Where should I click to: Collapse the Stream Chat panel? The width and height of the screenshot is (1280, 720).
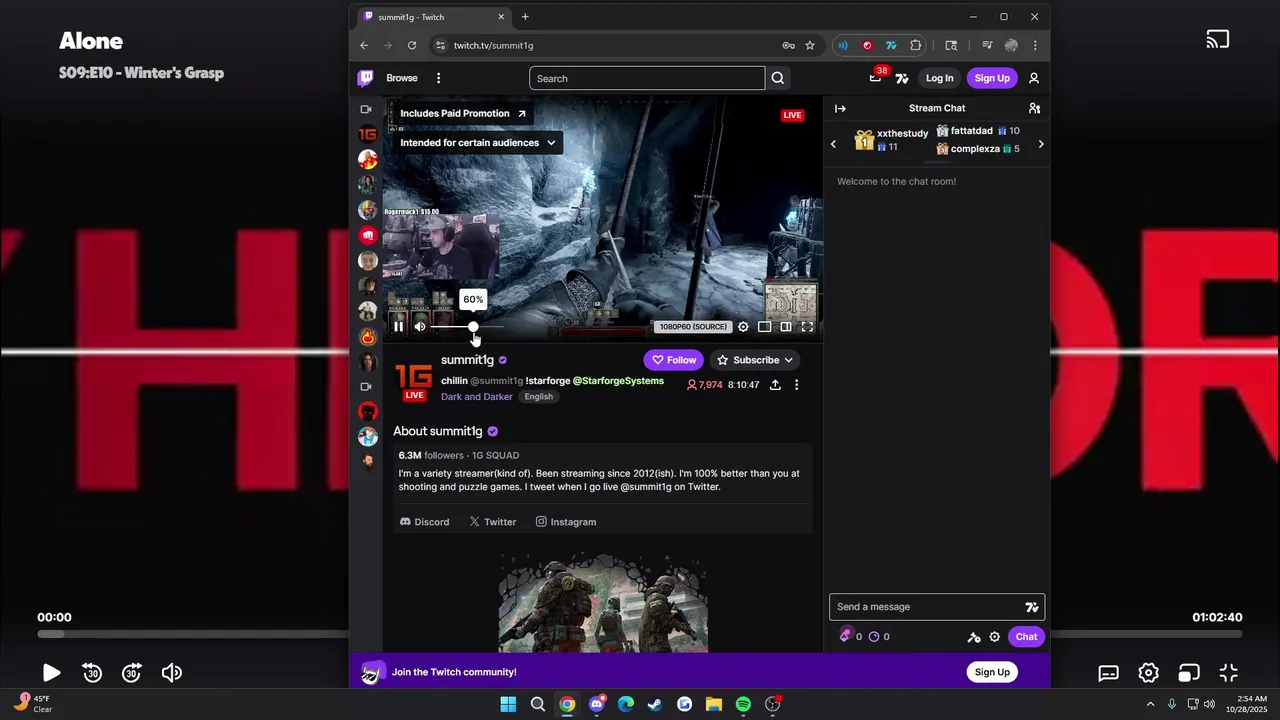840,108
